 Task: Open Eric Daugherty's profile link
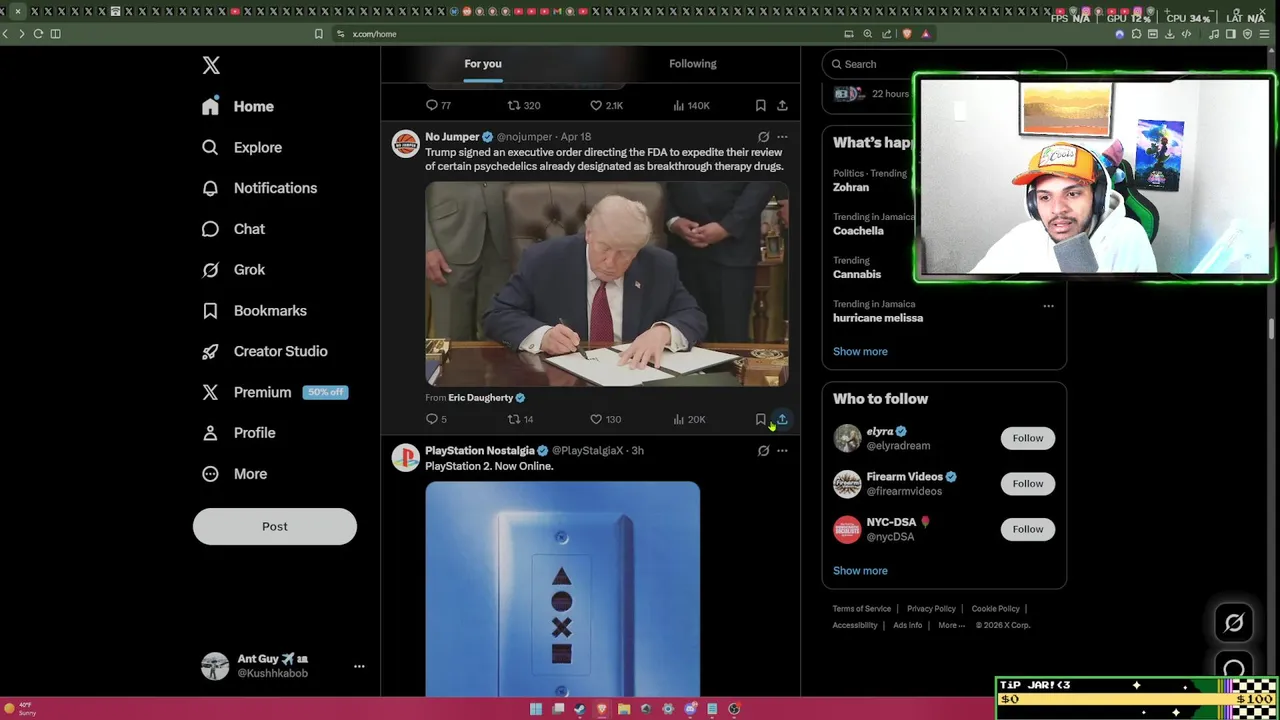pos(486,398)
